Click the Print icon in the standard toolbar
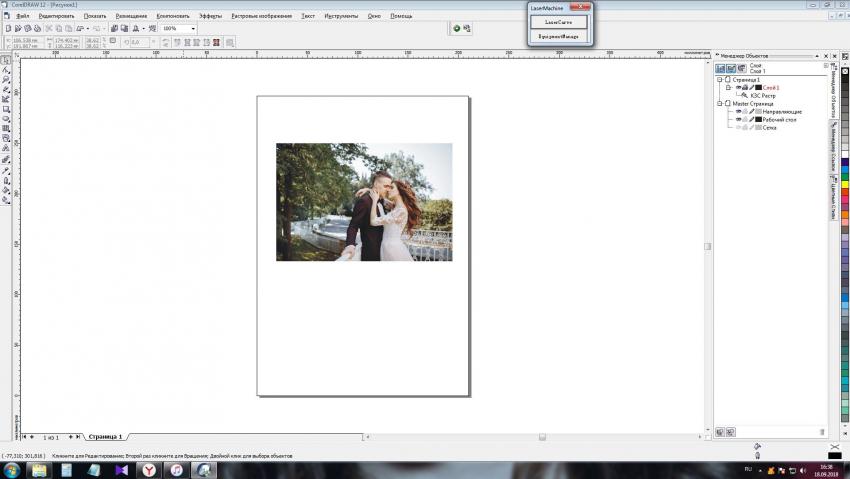The image size is (850, 479). click(36, 28)
